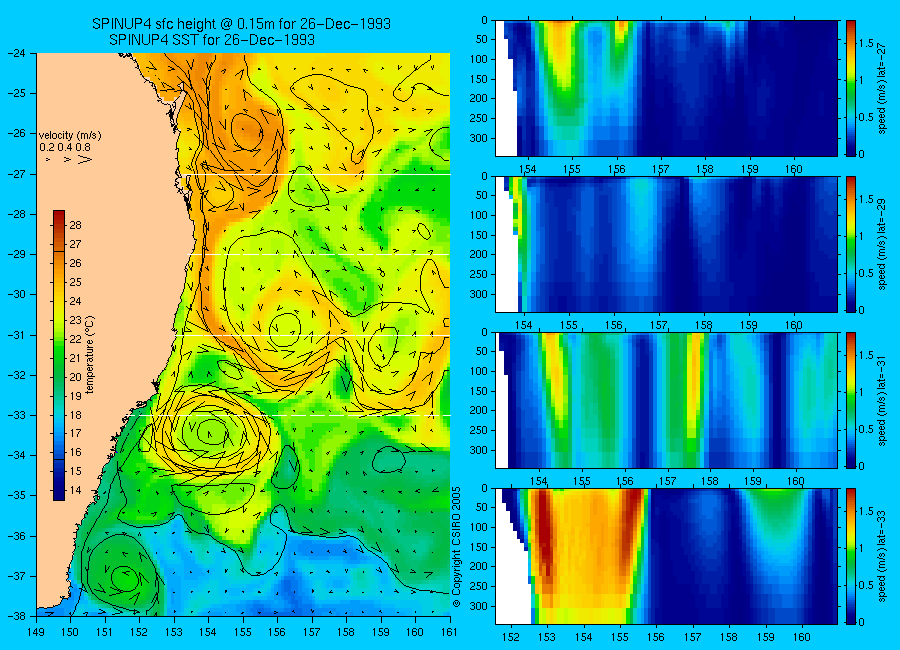
Task: Click the '-31' latitude label on the map axis
Action: [16, 335]
